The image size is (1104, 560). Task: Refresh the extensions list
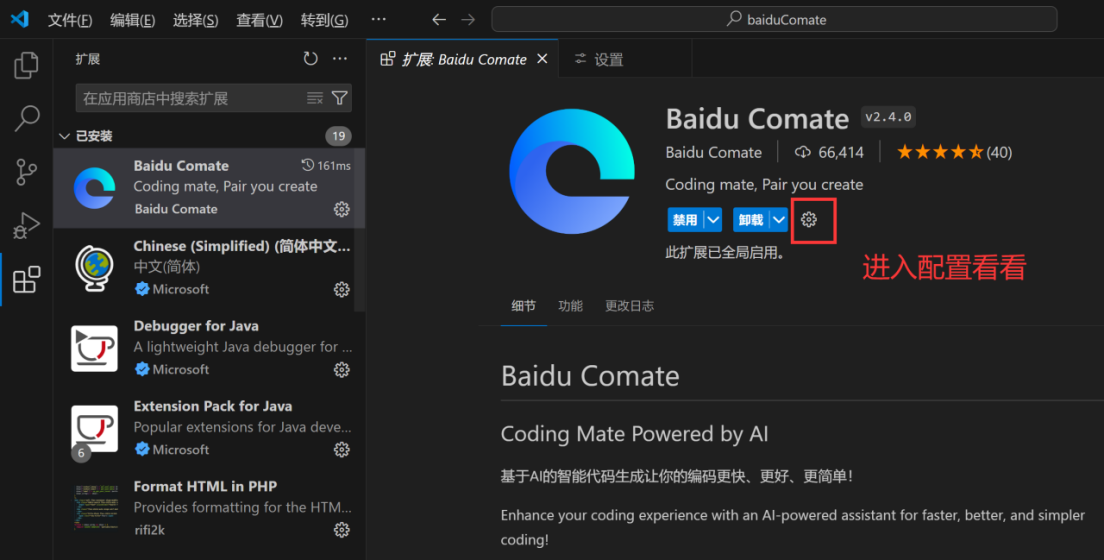click(x=310, y=58)
